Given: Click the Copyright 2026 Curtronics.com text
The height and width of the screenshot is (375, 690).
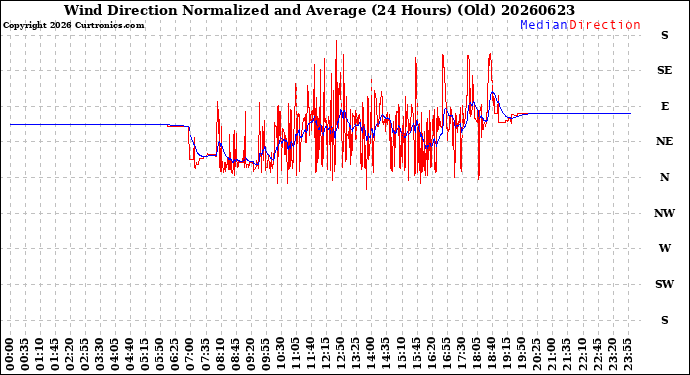Looking at the screenshot, I should coord(73,25).
